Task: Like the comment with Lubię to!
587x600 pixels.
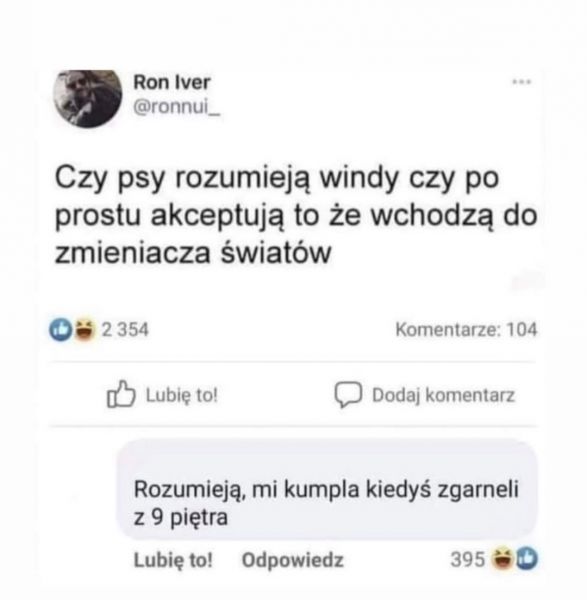Action: [x=173, y=560]
